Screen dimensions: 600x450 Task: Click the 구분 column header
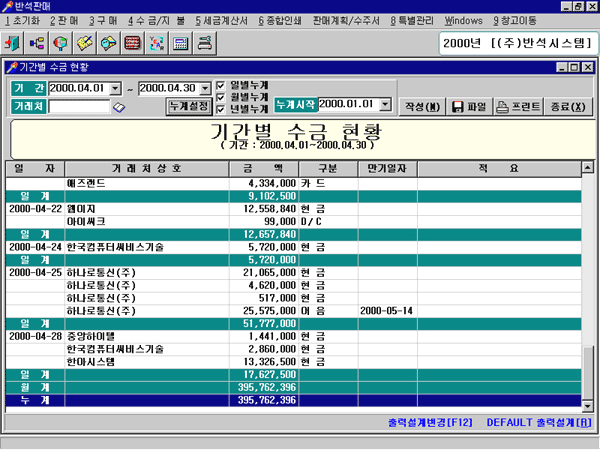(328, 169)
